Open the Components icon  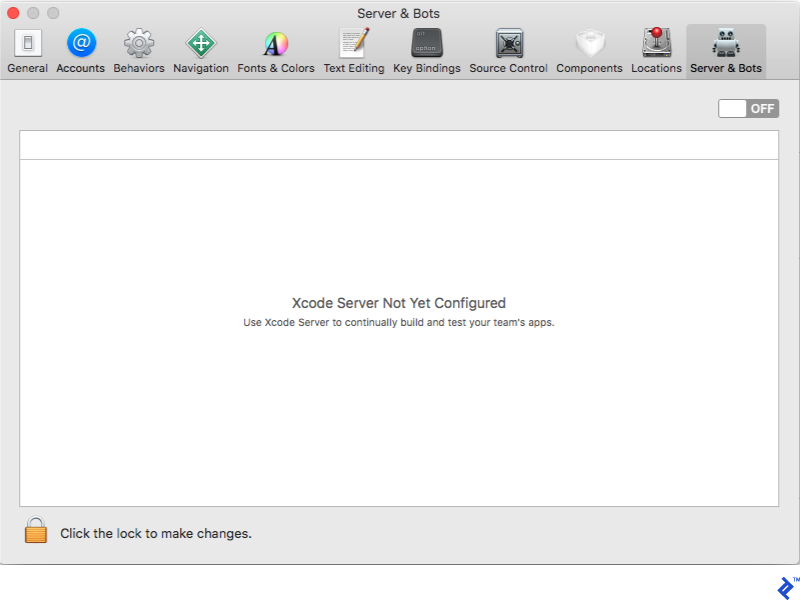pos(590,44)
